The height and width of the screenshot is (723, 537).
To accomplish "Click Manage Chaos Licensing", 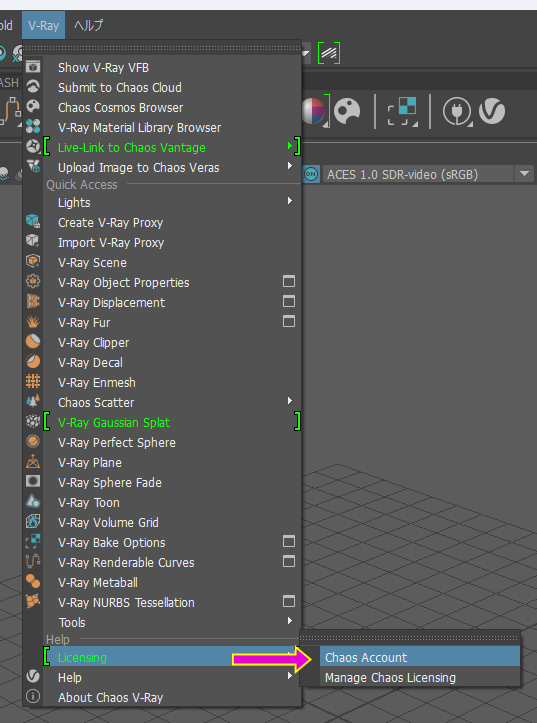I will coord(420,678).
